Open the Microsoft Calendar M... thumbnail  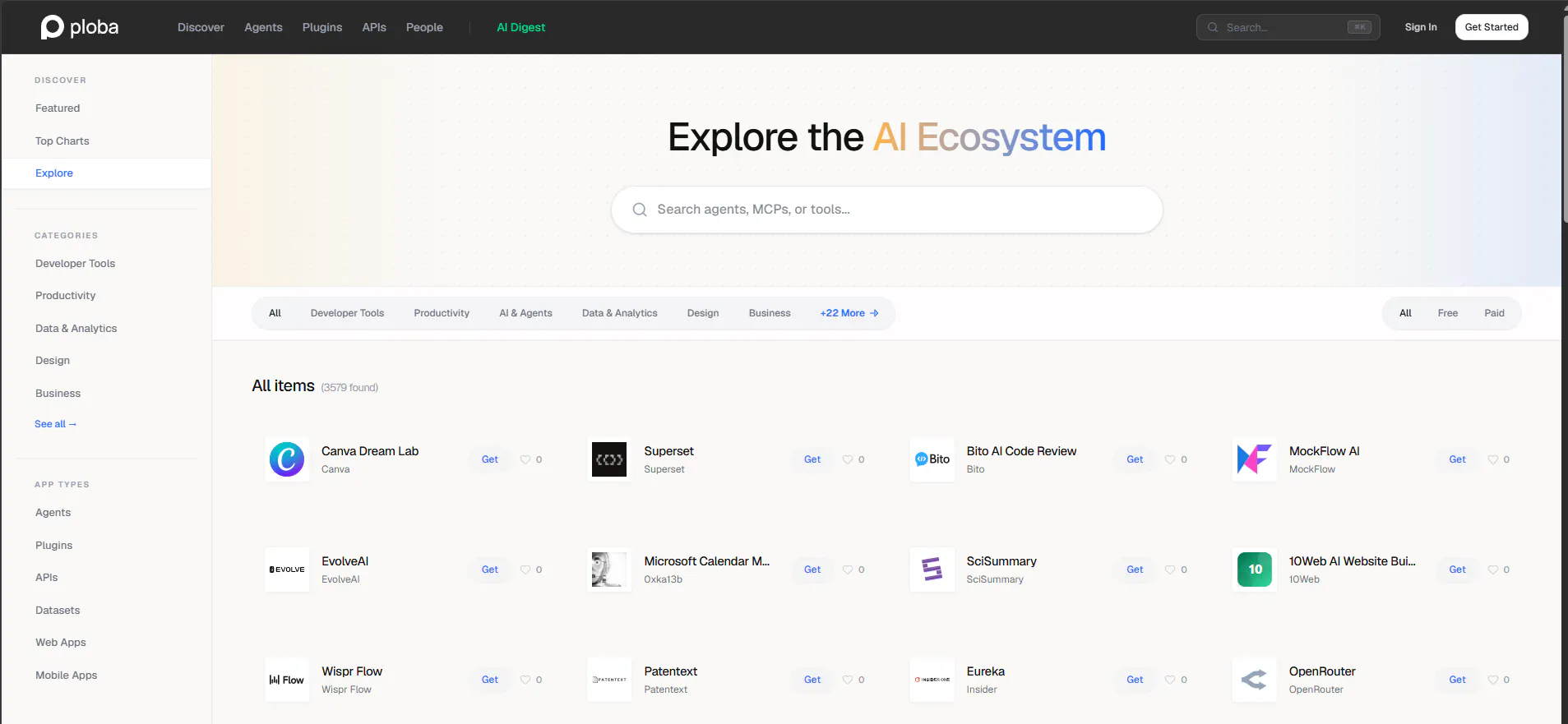[609, 570]
